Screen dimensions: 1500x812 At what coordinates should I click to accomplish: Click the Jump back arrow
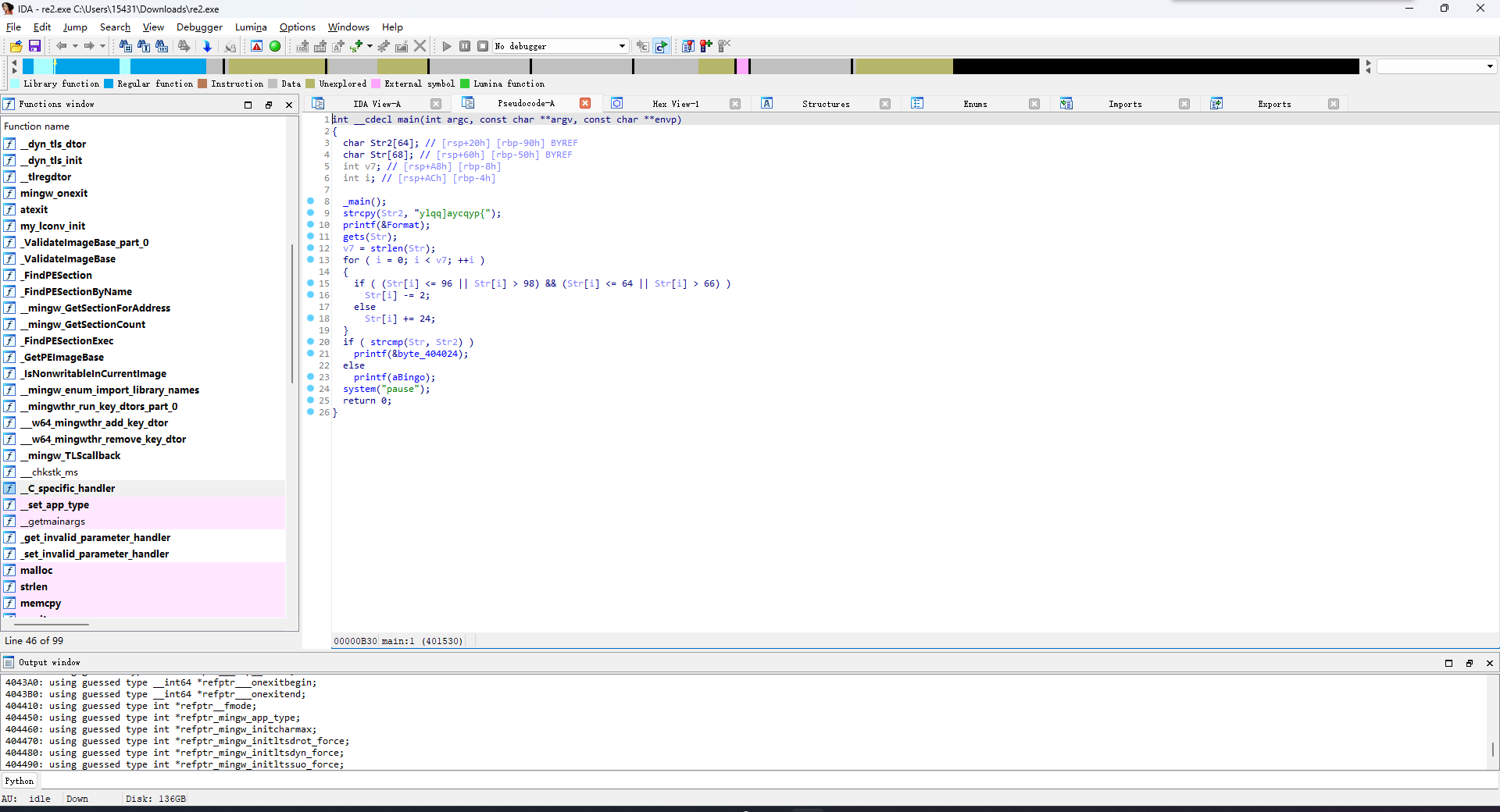click(61, 46)
